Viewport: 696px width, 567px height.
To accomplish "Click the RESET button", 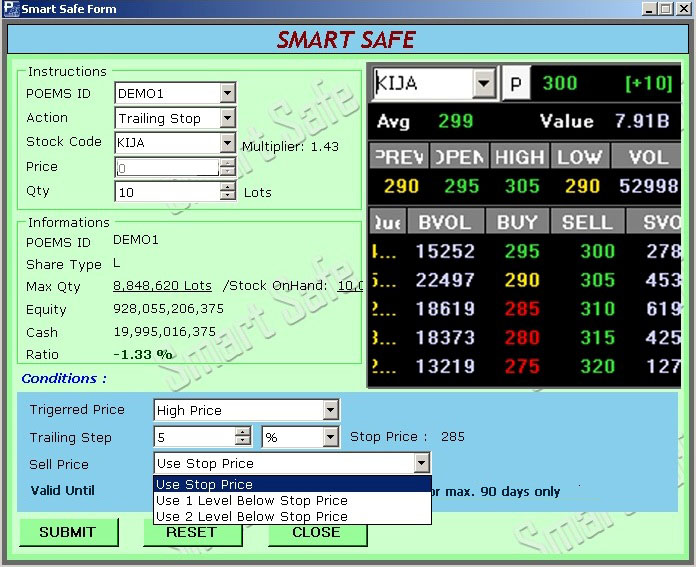I will pos(192,535).
